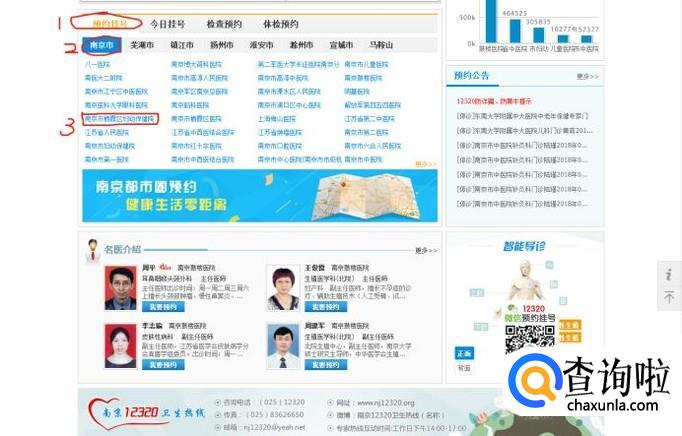Image resolution: width=682 pixels, height=436 pixels.
Task: Open 南京市栖霞区医院 link
Action: coord(196,118)
